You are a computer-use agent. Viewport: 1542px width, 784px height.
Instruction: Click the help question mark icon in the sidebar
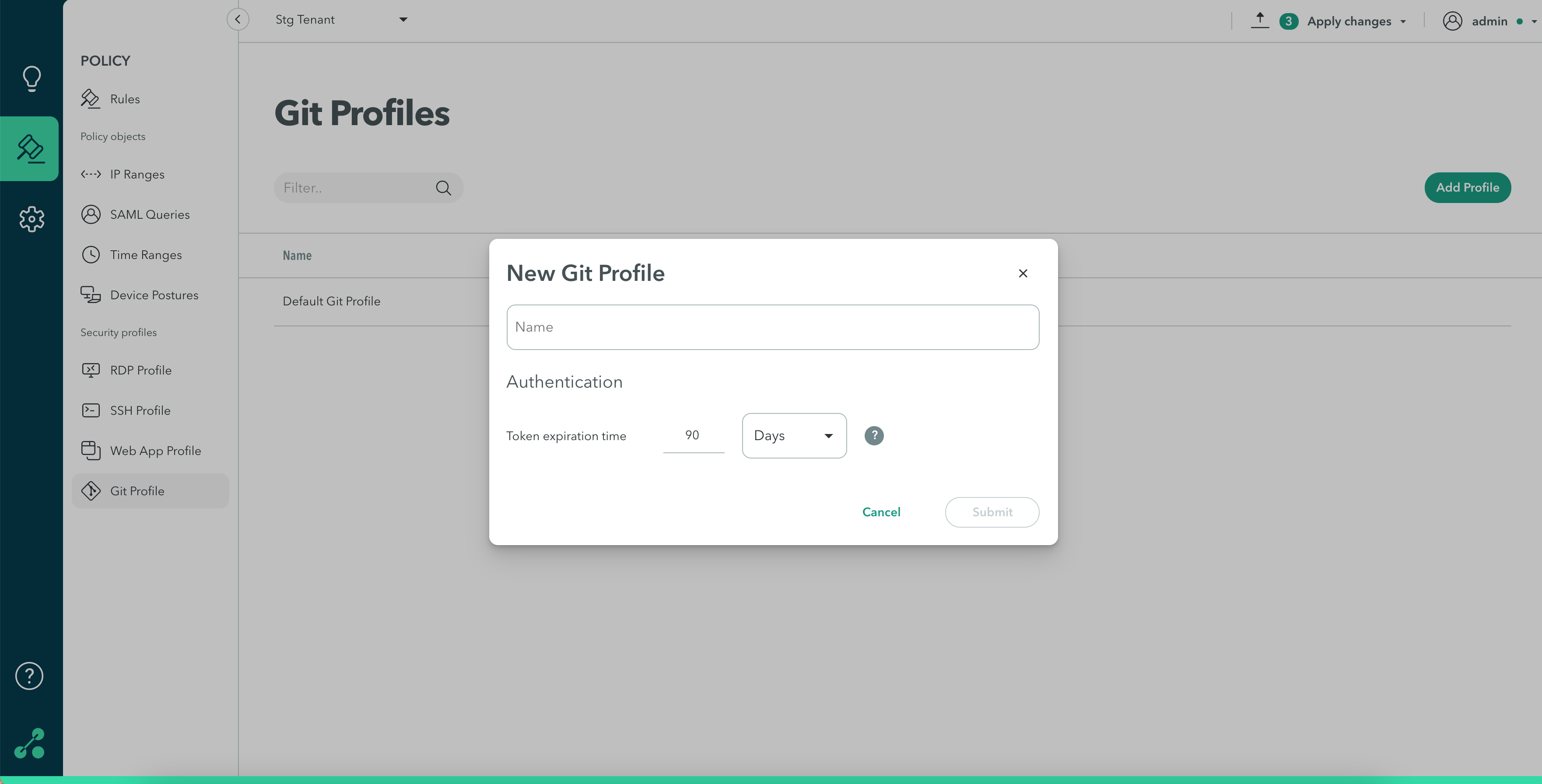point(29,675)
